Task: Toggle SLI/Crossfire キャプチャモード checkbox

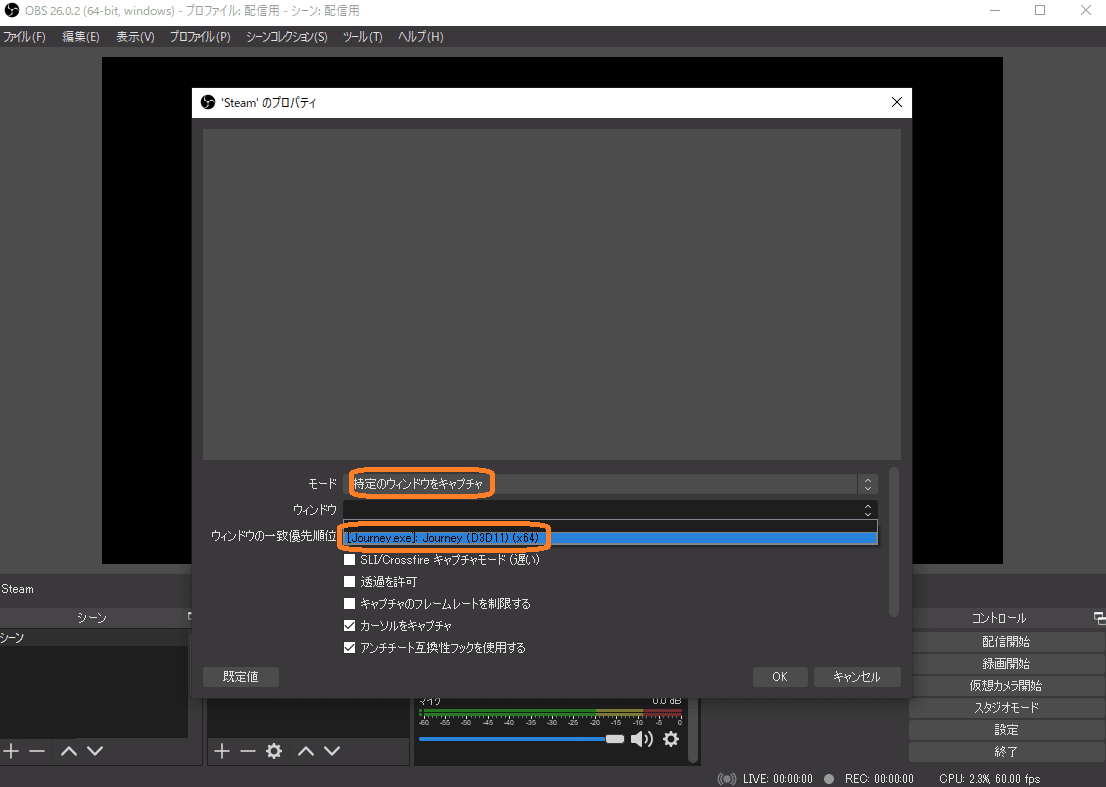Action: tap(349, 560)
